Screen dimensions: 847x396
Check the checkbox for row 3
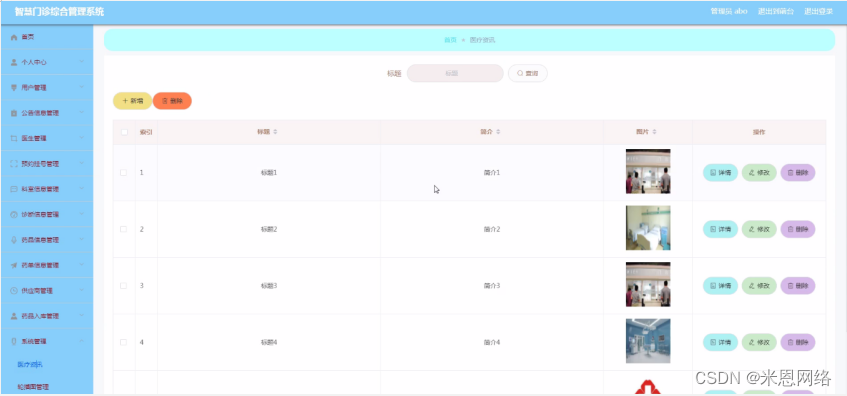tap(123, 286)
